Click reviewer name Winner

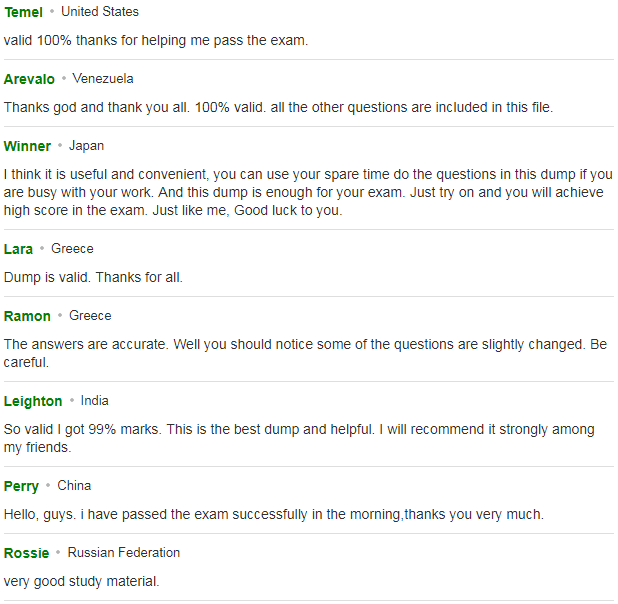27,146
